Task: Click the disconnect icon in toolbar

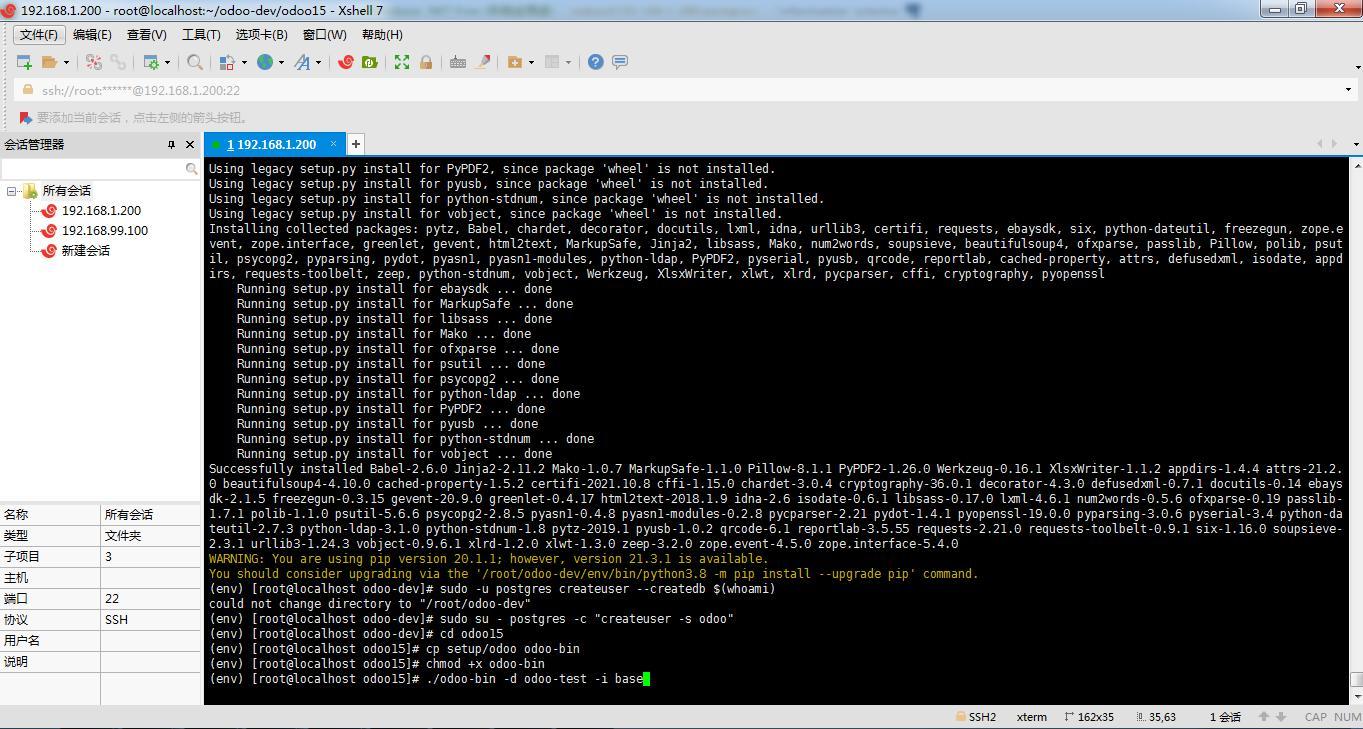Action: (x=118, y=62)
